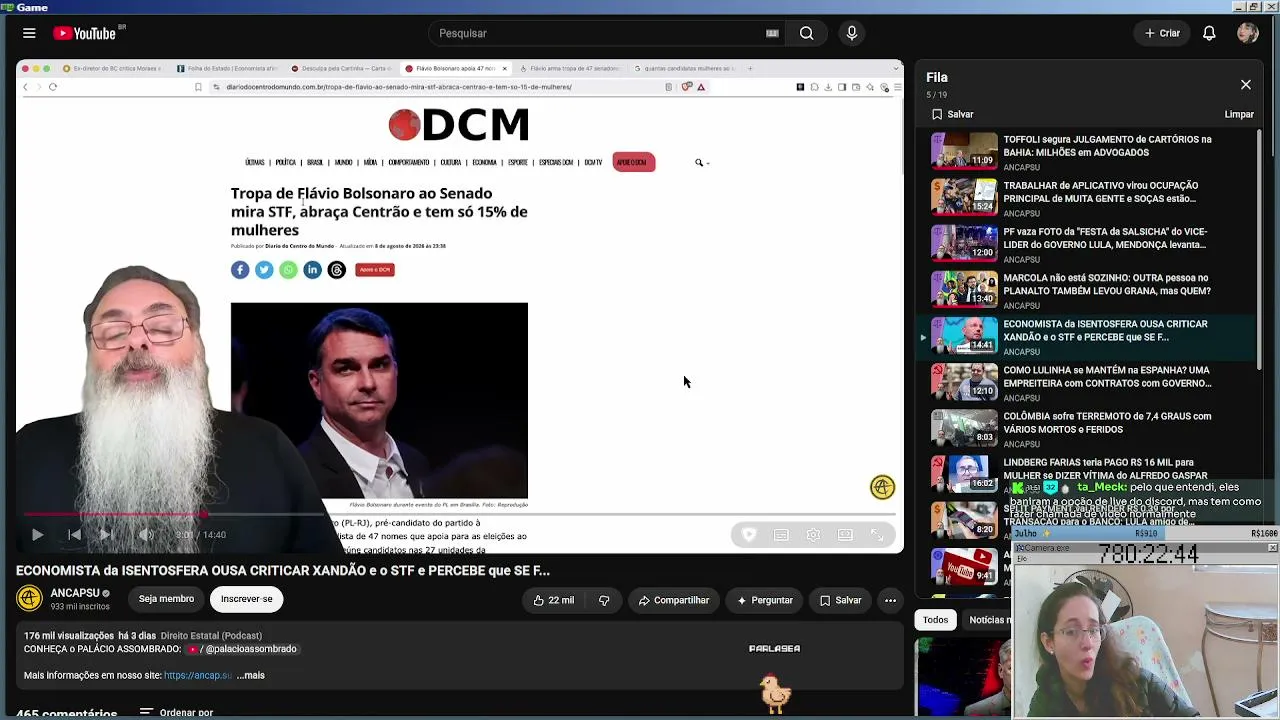Toggle subtitles in the player

pyautogui.click(x=781, y=535)
